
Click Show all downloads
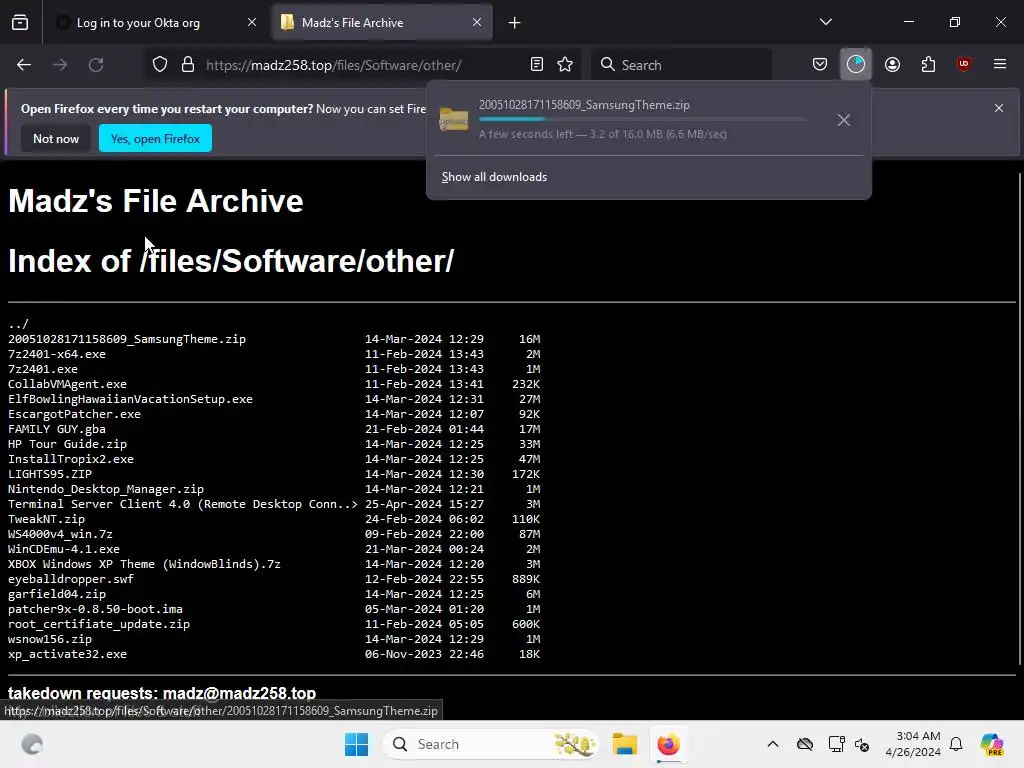click(x=494, y=177)
